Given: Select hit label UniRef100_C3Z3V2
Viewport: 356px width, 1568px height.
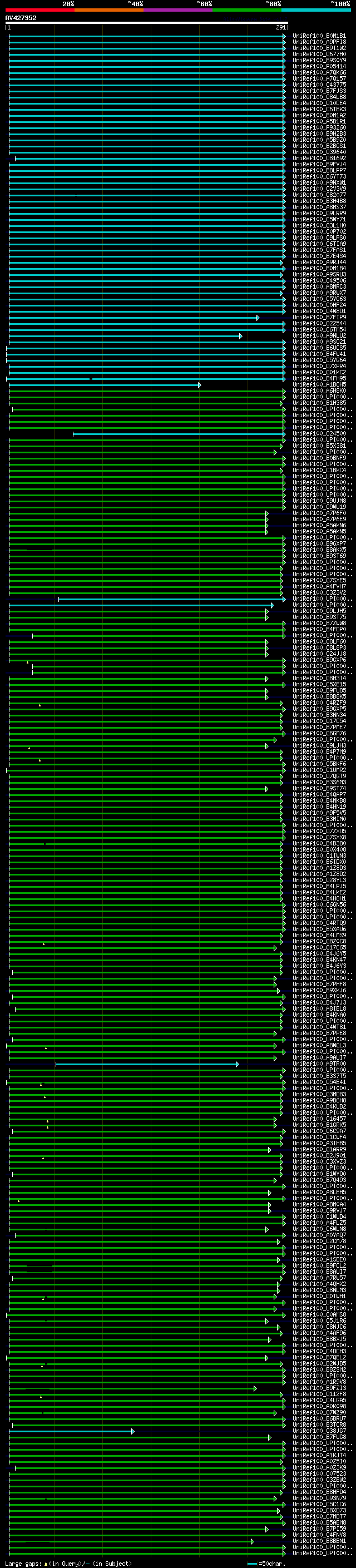Looking at the screenshot, I should point(319,593).
